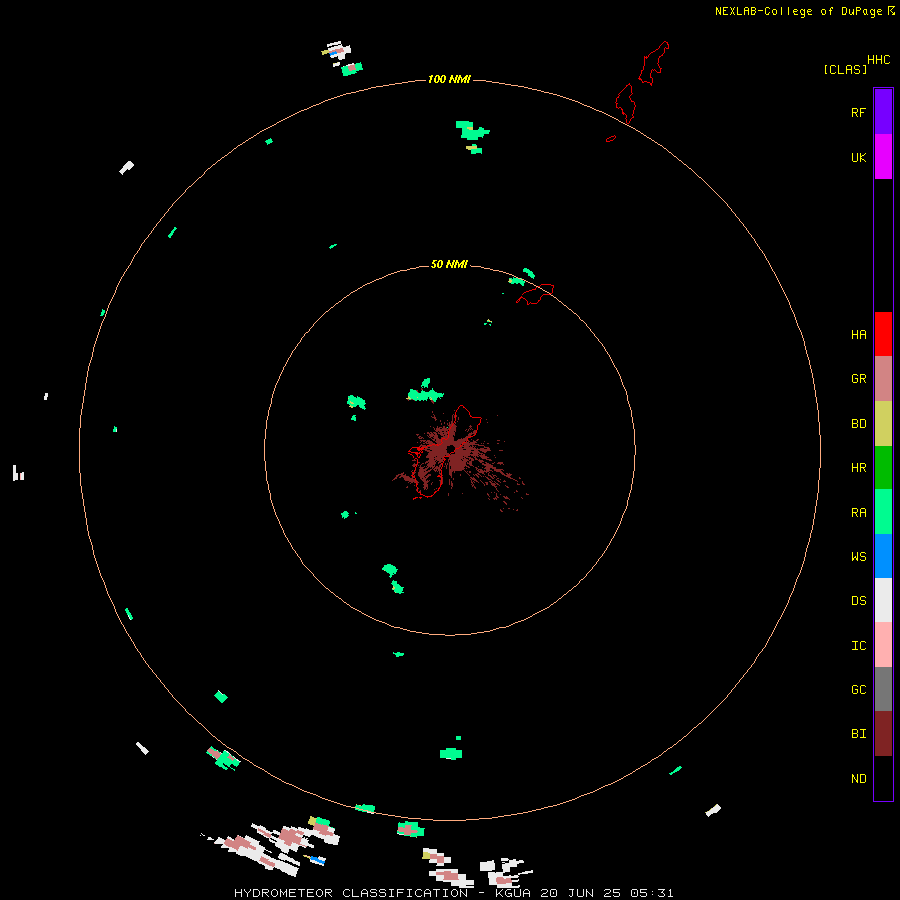Click the 100 NMI range ring label
Image resolution: width=900 pixels, height=900 pixels.
pos(449,79)
